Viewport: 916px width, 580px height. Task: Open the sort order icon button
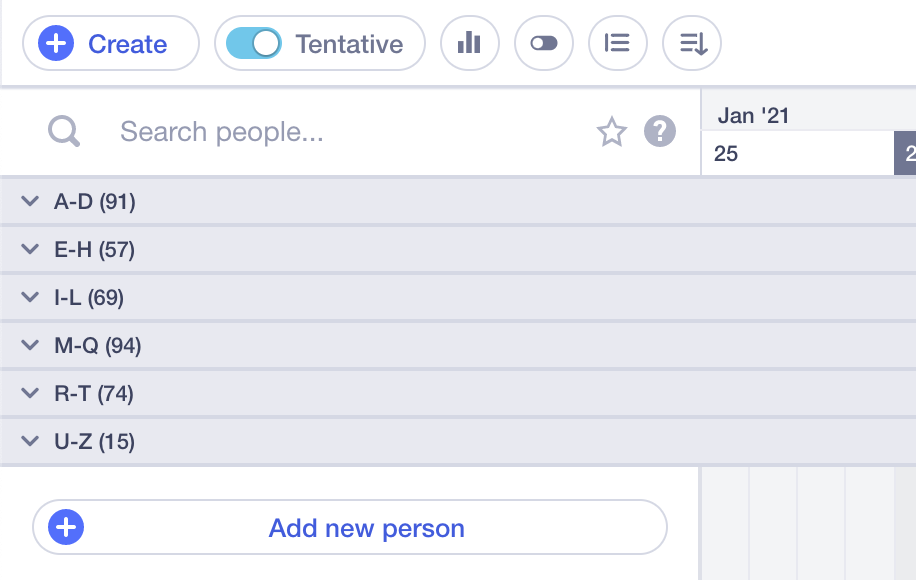[x=692, y=43]
